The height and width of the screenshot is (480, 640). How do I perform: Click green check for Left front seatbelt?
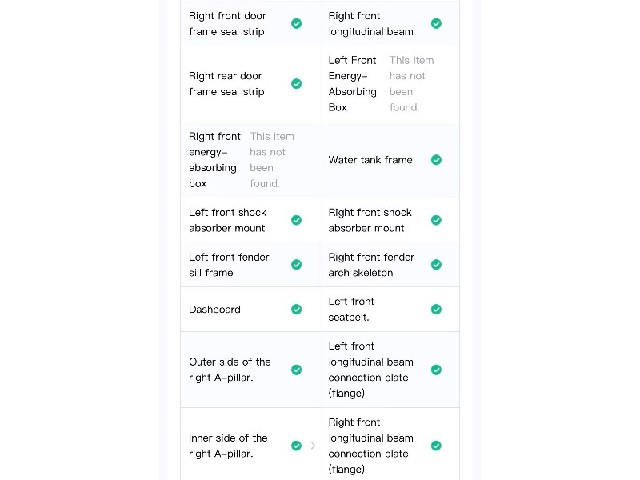click(436, 309)
